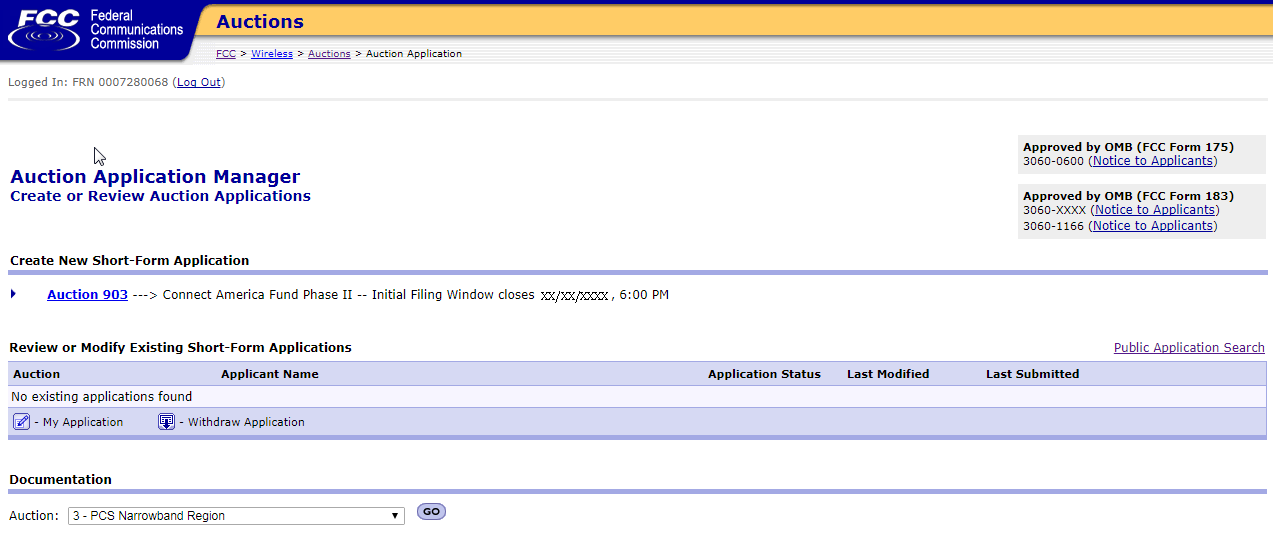Open Public Application Search
The image size is (1273, 535).
pyautogui.click(x=1189, y=348)
